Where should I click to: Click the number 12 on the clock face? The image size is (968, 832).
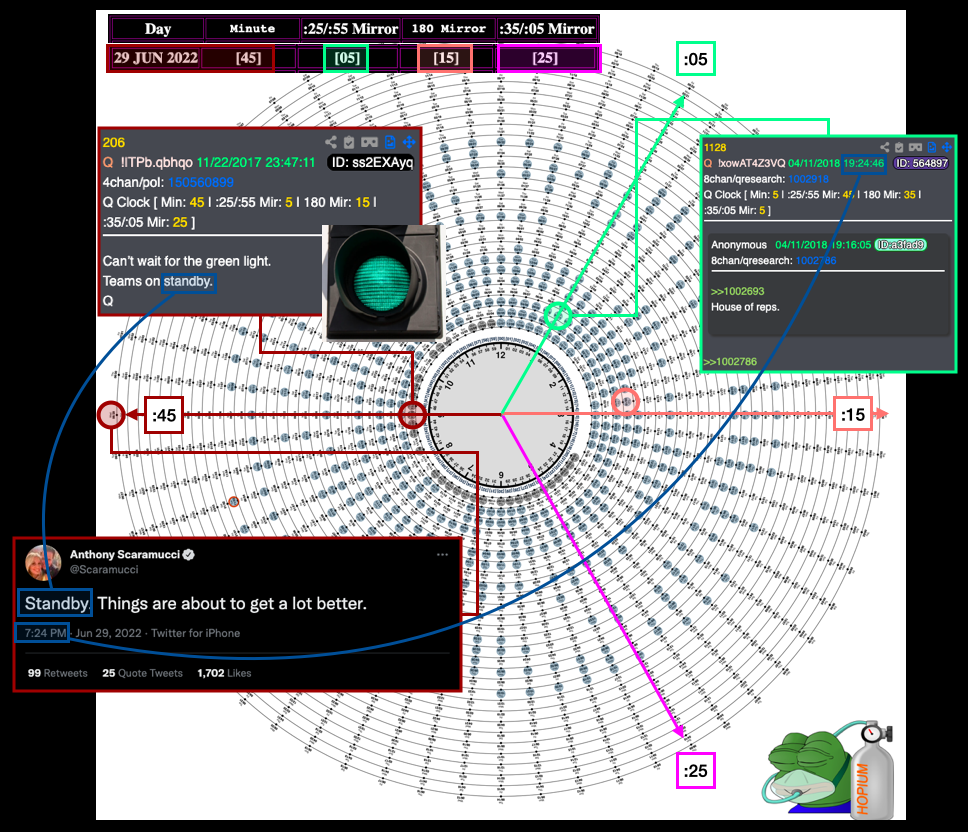(x=501, y=355)
